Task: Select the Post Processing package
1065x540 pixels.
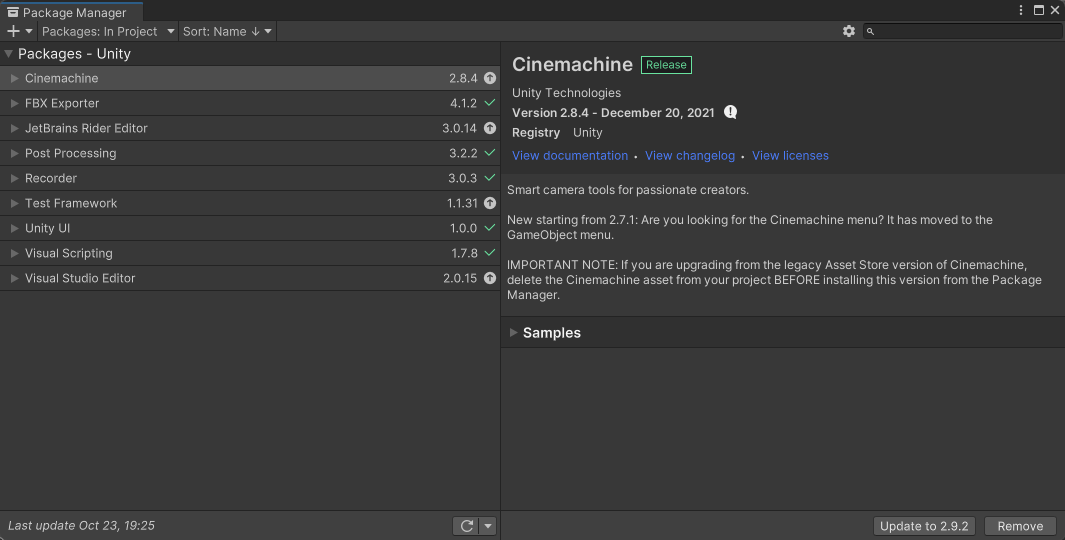Action: click(250, 154)
